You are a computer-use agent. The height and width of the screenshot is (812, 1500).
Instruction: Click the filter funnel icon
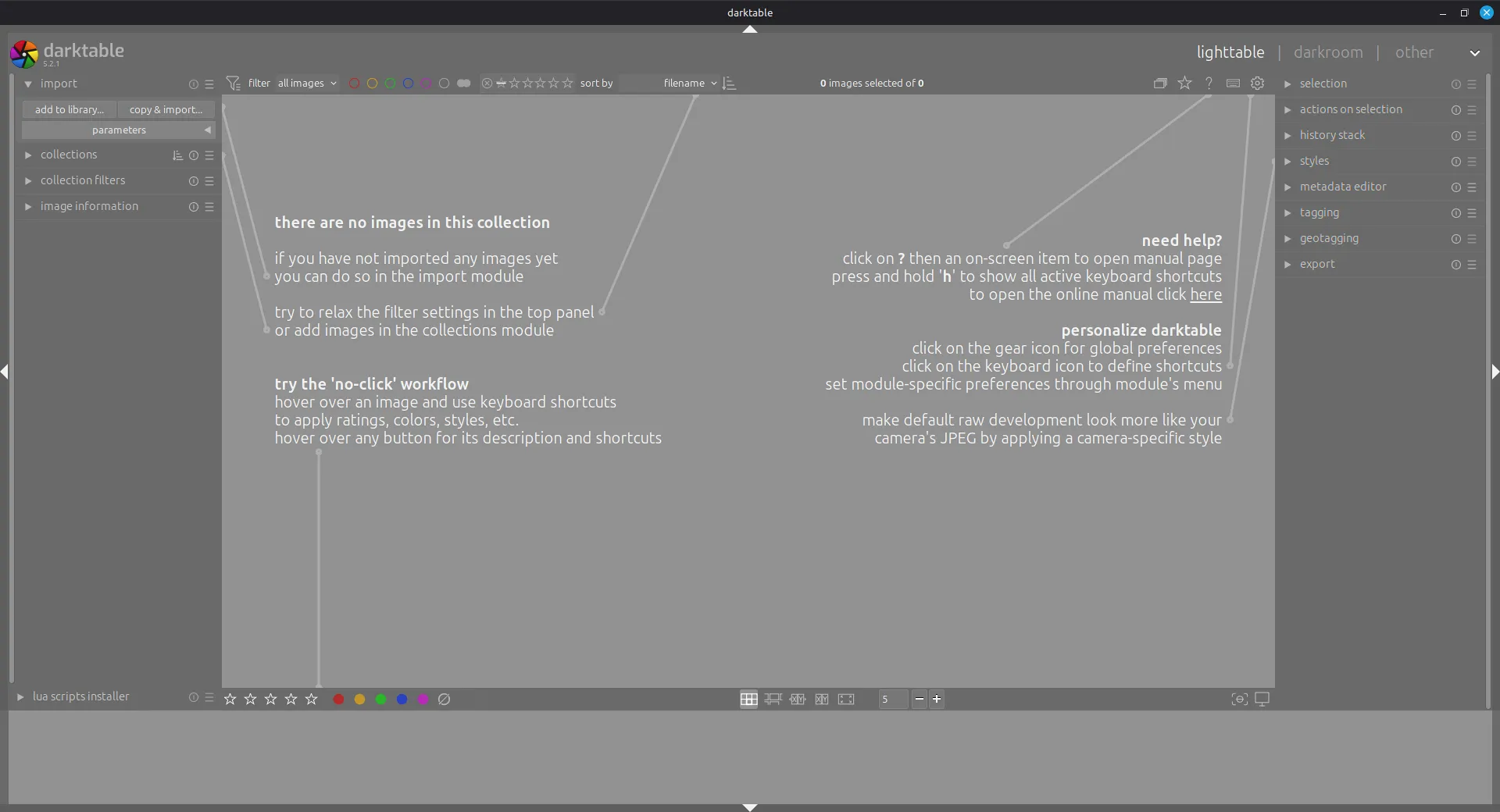[x=233, y=83]
